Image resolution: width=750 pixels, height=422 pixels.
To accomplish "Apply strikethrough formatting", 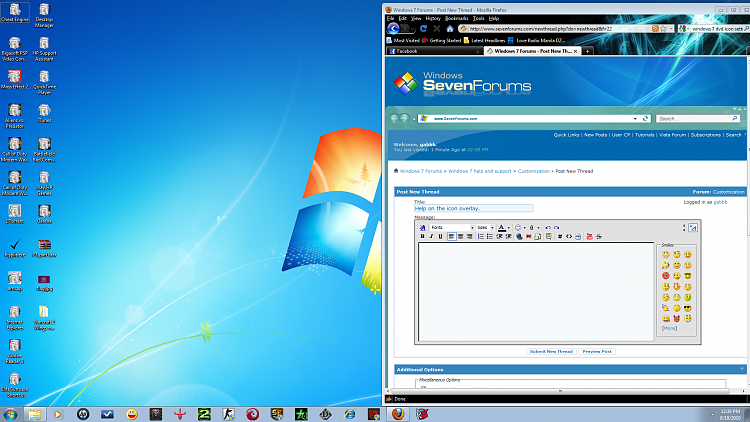I will pos(599,236).
